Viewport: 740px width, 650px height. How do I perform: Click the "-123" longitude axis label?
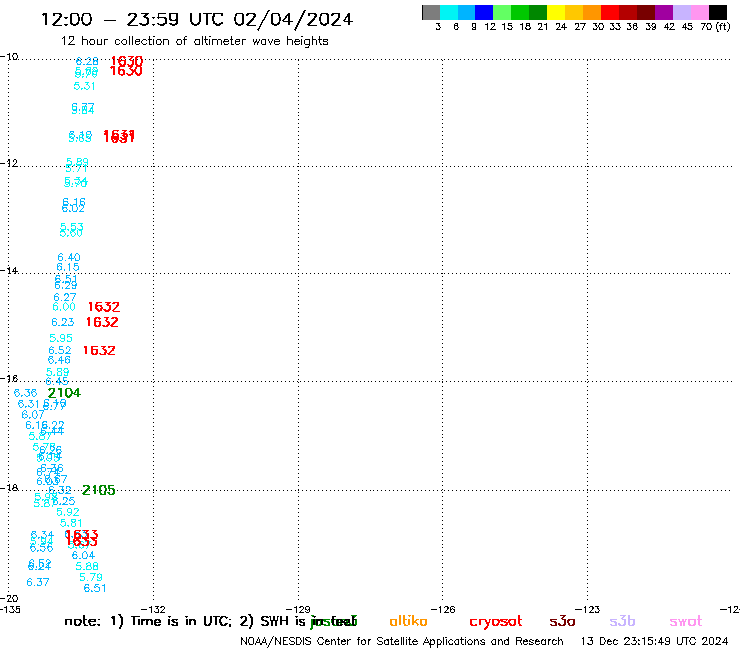587,609
